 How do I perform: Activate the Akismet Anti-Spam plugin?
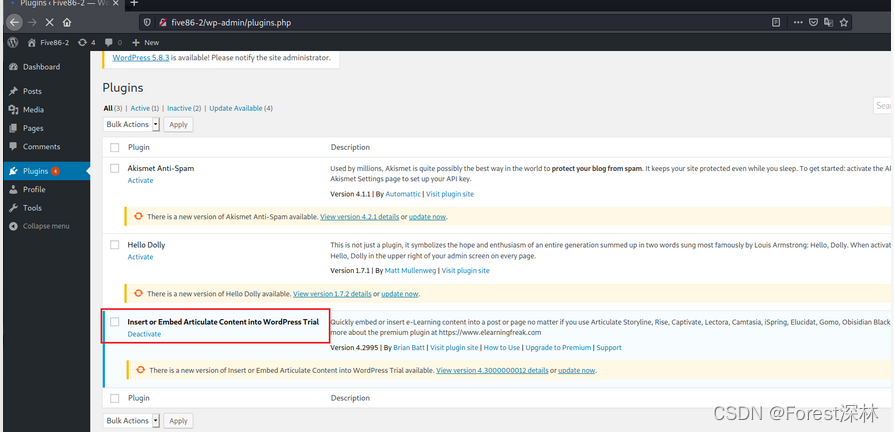(140, 180)
